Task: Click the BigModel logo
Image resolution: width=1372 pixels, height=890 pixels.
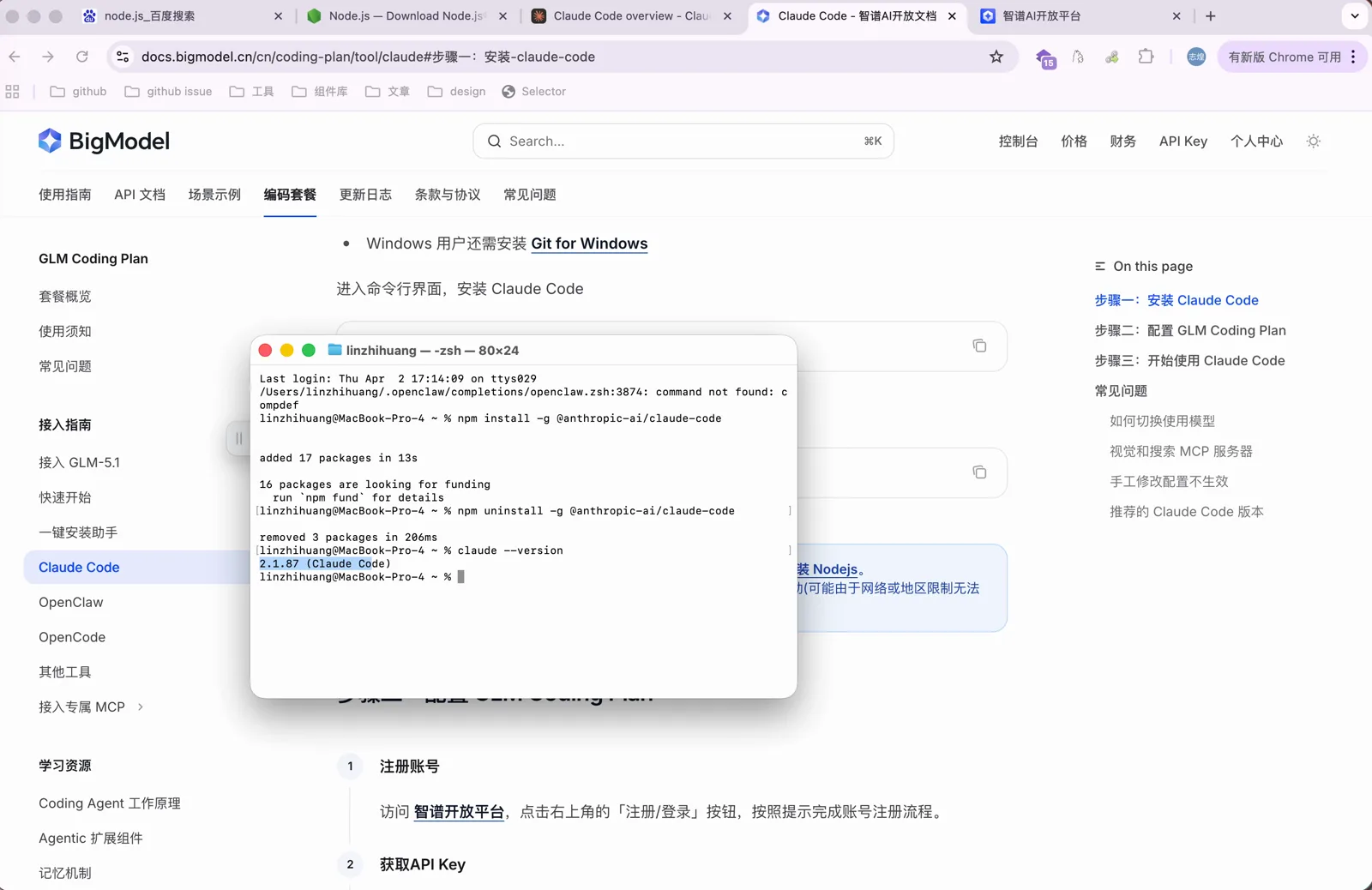Action: pyautogui.click(x=104, y=141)
